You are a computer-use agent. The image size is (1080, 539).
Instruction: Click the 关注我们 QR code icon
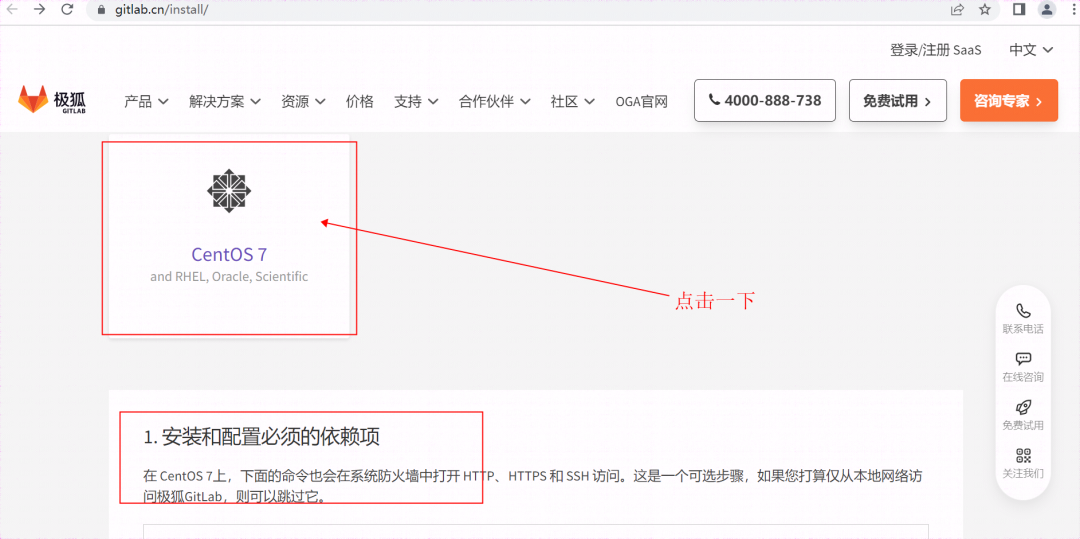1023,455
